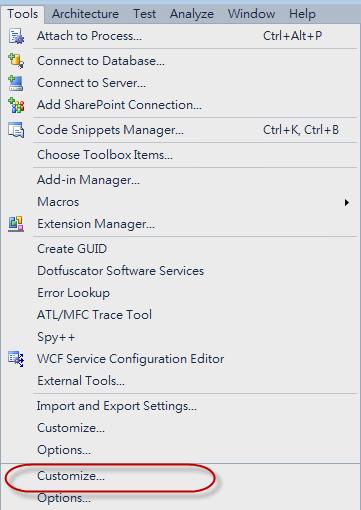Open the Window menu

click(x=251, y=14)
